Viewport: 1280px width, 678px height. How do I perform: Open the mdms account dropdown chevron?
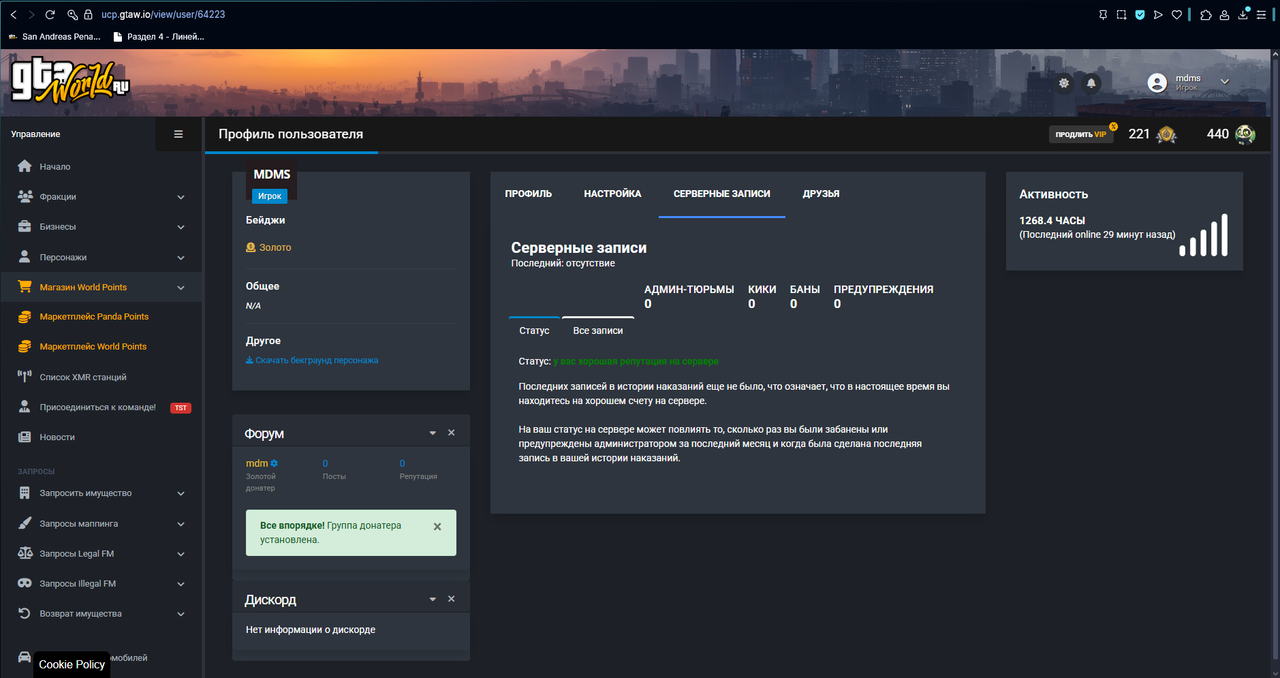(x=1225, y=82)
